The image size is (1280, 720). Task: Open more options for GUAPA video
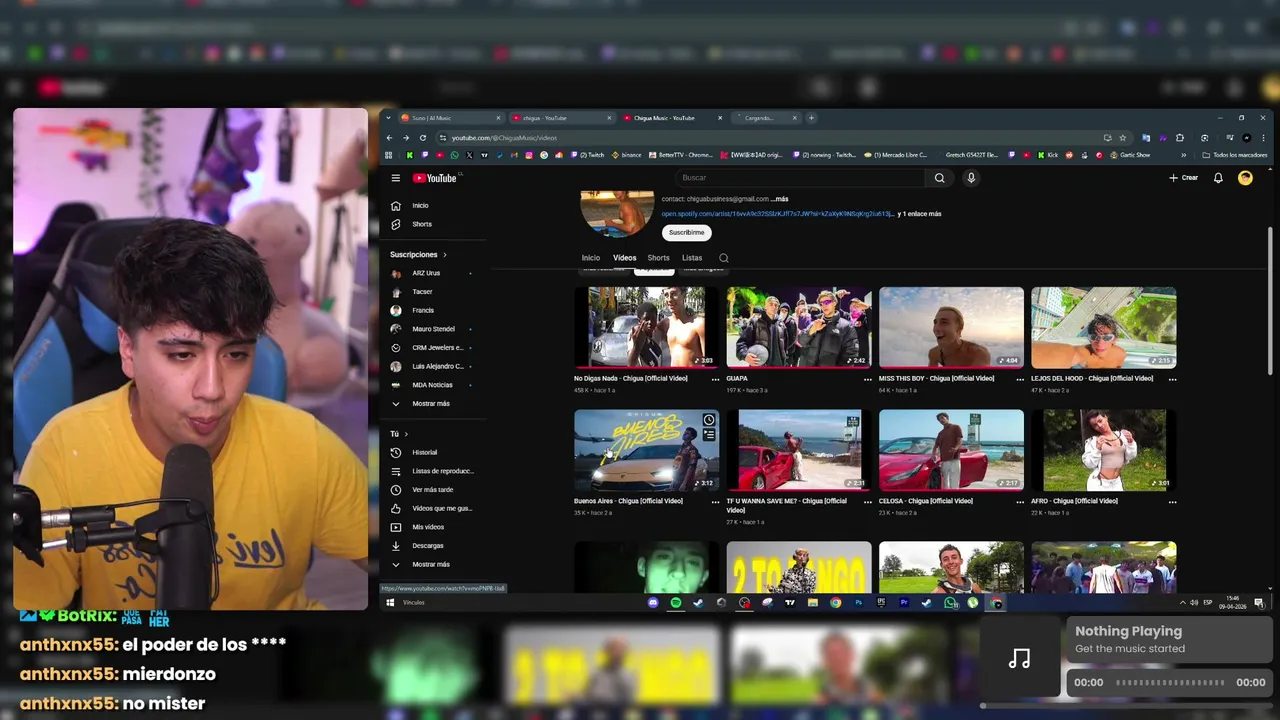tap(867, 379)
